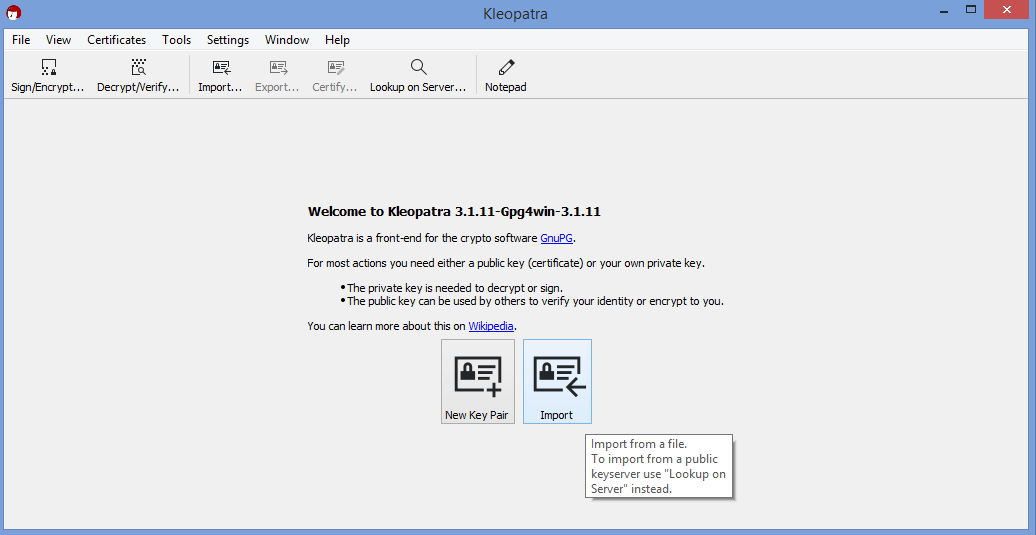This screenshot has width=1036, height=535.
Task: Open the Help menu
Action: pyautogui.click(x=337, y=40)
